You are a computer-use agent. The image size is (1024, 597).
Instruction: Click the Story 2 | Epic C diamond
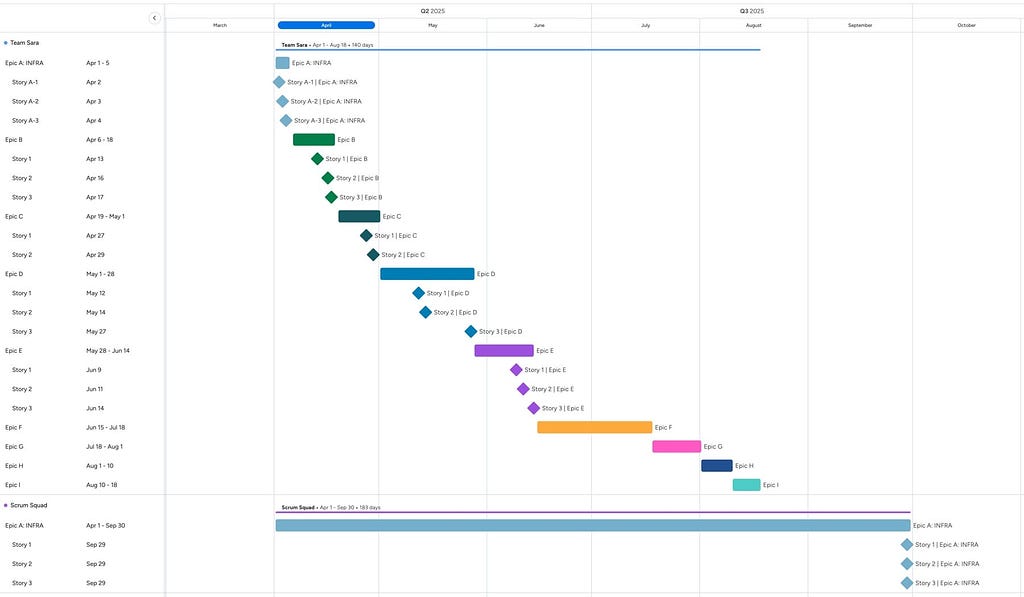(x=373, y=255)
